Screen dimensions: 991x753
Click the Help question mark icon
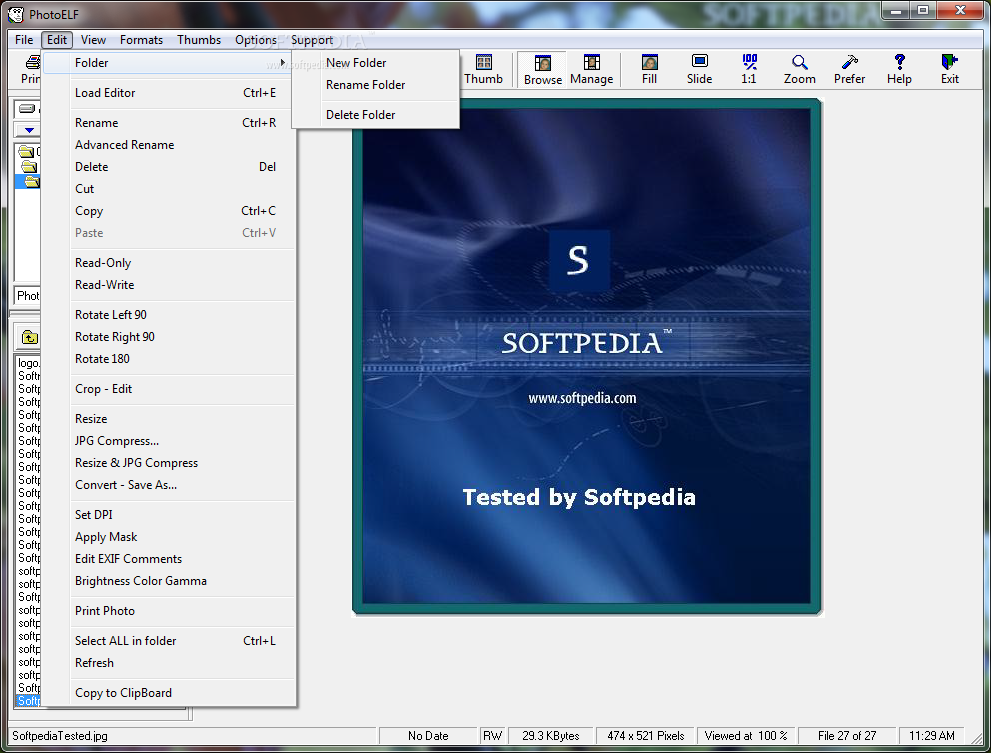click(899, 69)
